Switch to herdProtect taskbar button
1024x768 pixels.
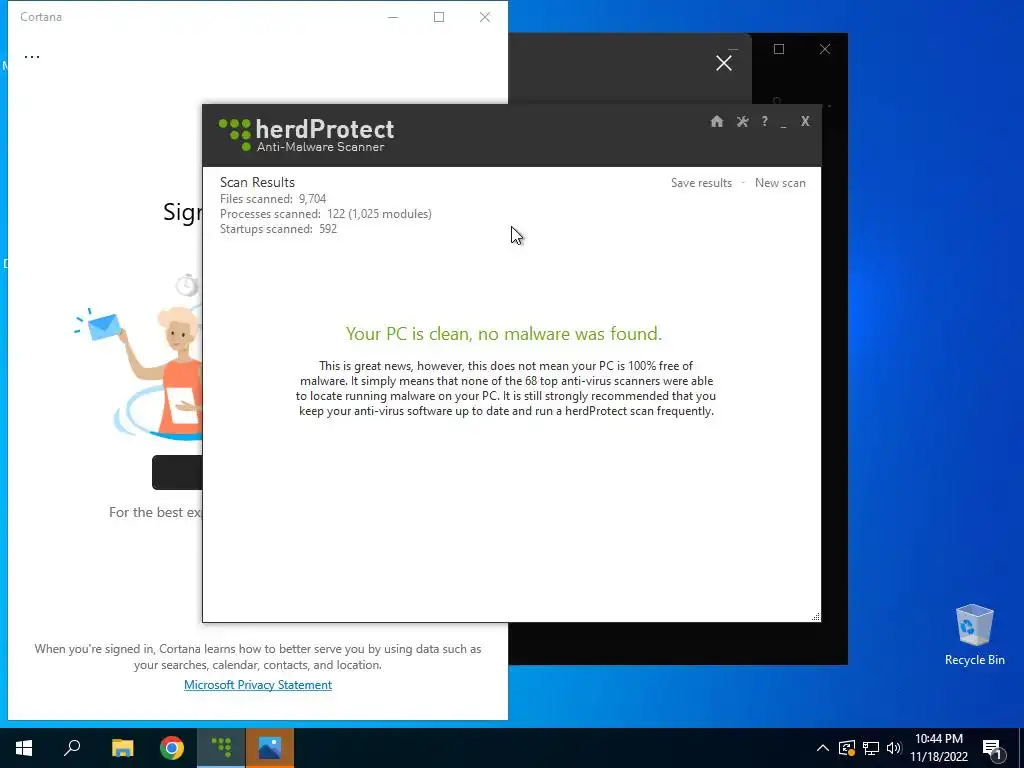(x=221, y=748)
